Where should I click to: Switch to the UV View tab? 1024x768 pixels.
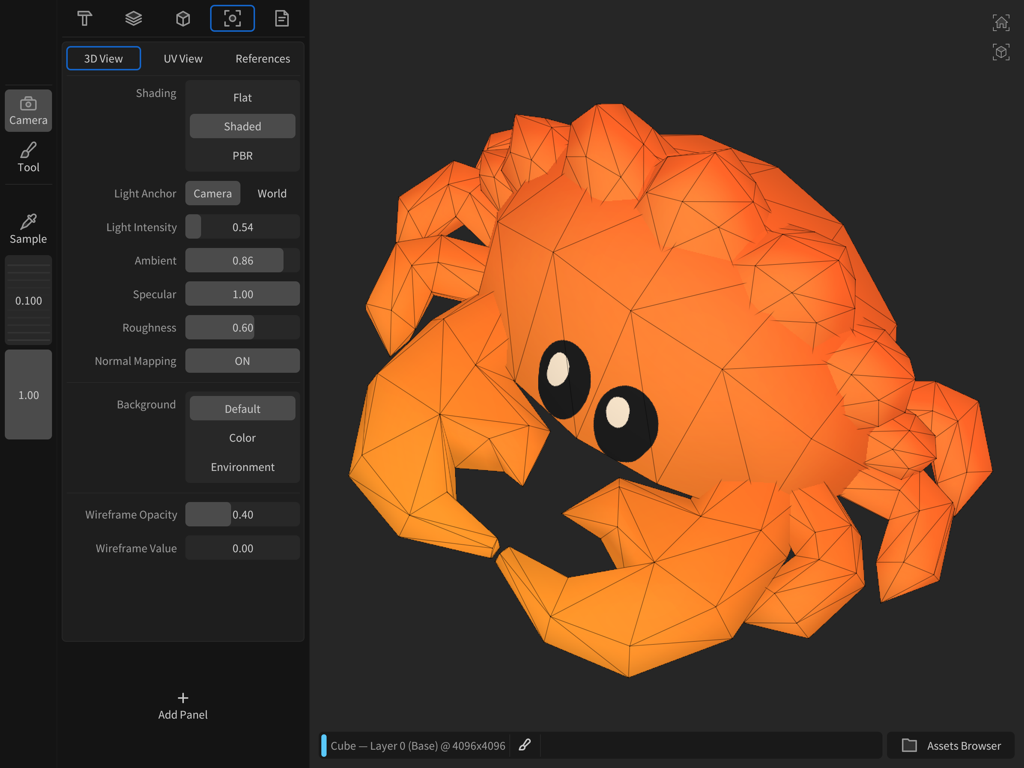pyautogui.click(x=183, y=58)
